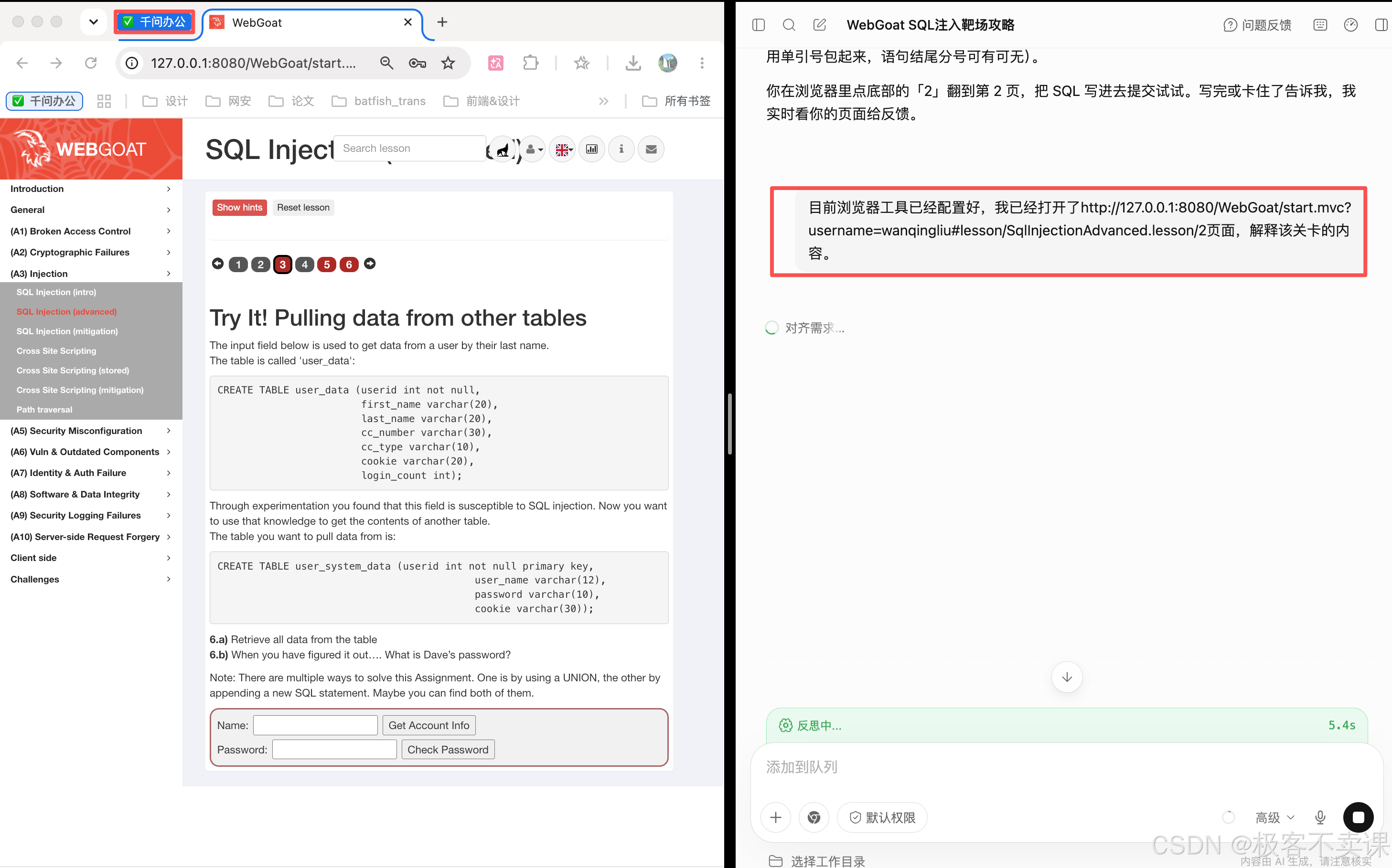The width and height of the screenshot is (1392, 868).
Task: Jump to lesson page 5
Action: tap(327, 264)
